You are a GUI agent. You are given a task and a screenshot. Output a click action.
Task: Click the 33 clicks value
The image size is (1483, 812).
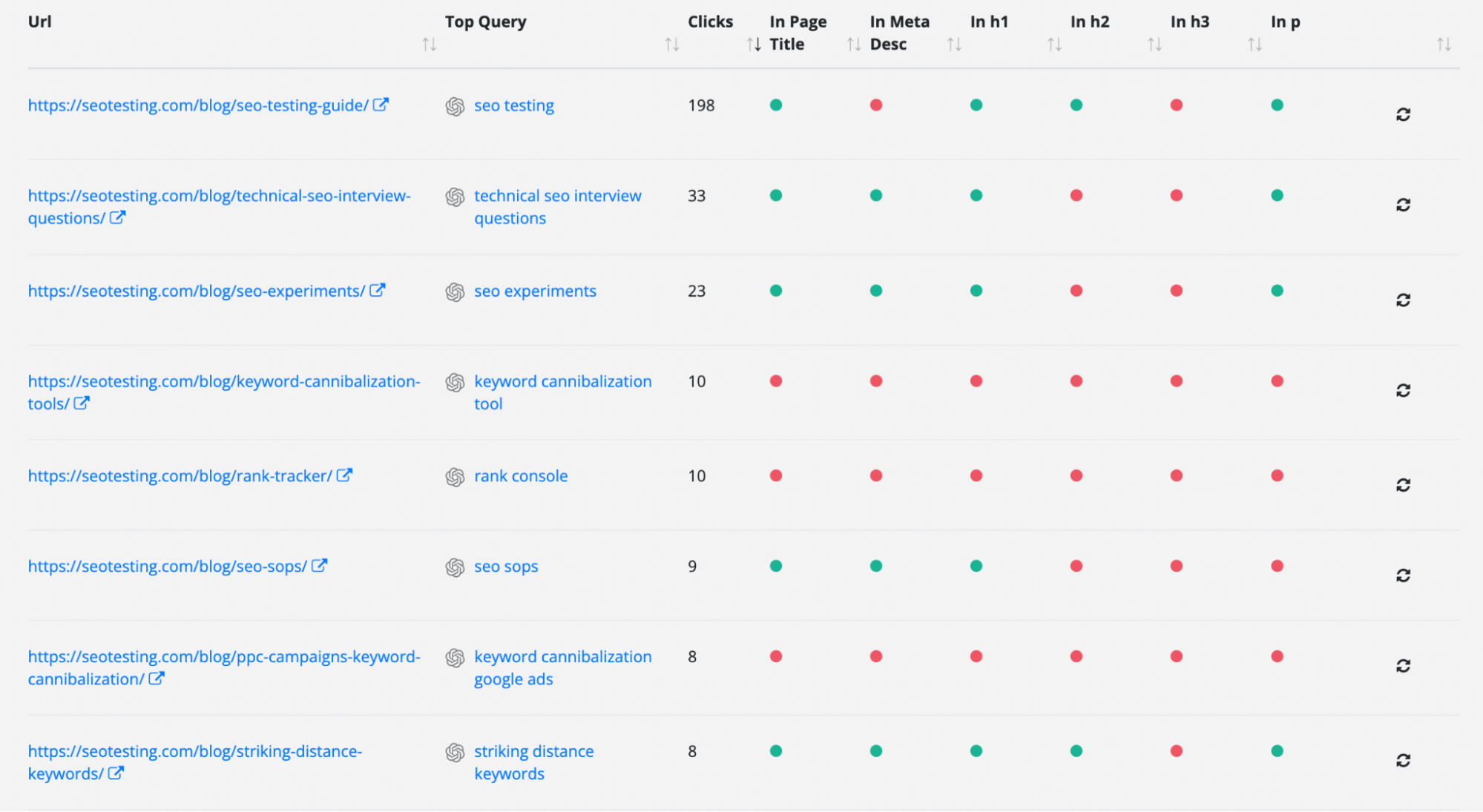pos(697,197)
